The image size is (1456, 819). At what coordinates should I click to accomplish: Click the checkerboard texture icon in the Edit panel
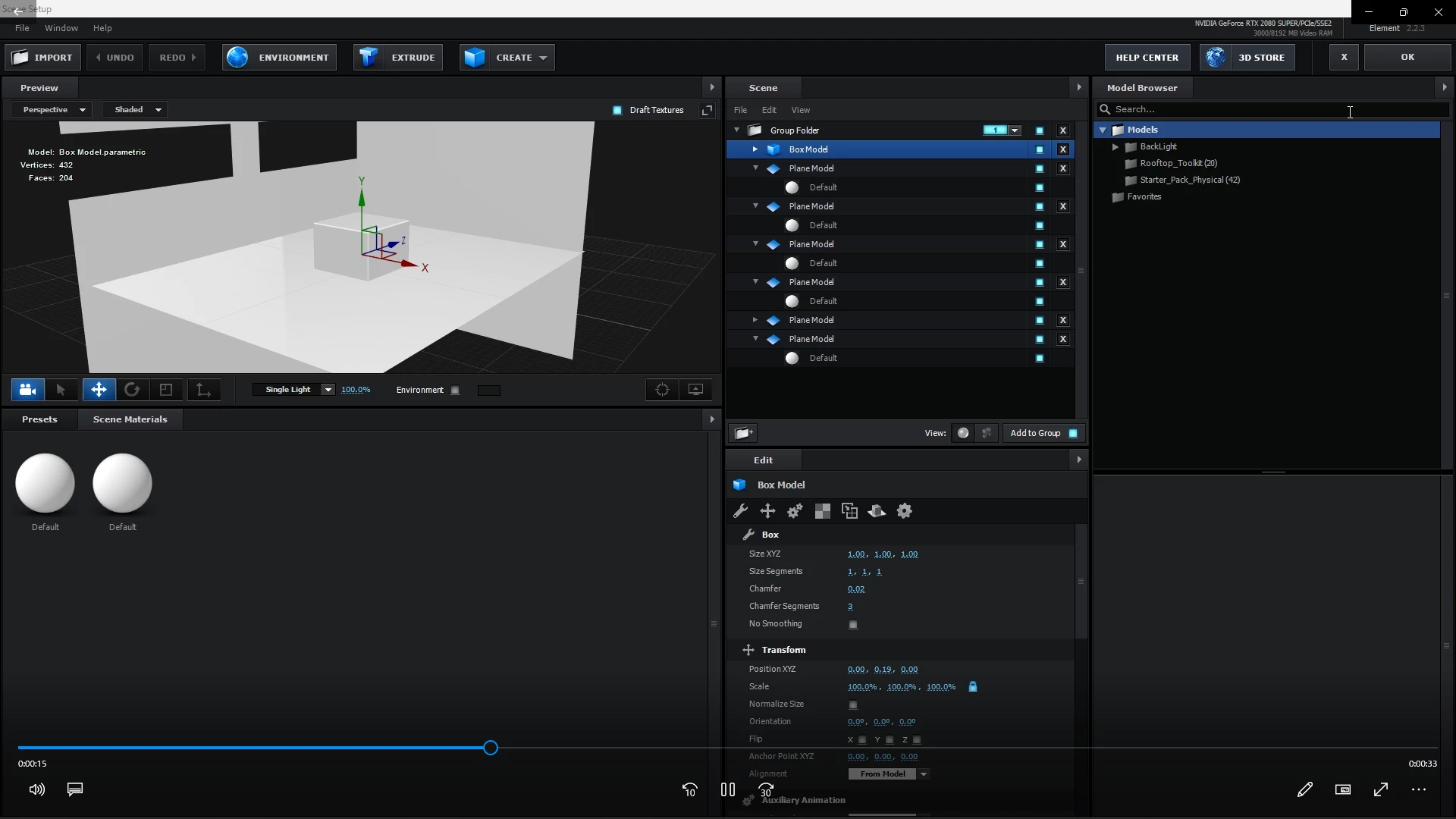coord(822,511)
